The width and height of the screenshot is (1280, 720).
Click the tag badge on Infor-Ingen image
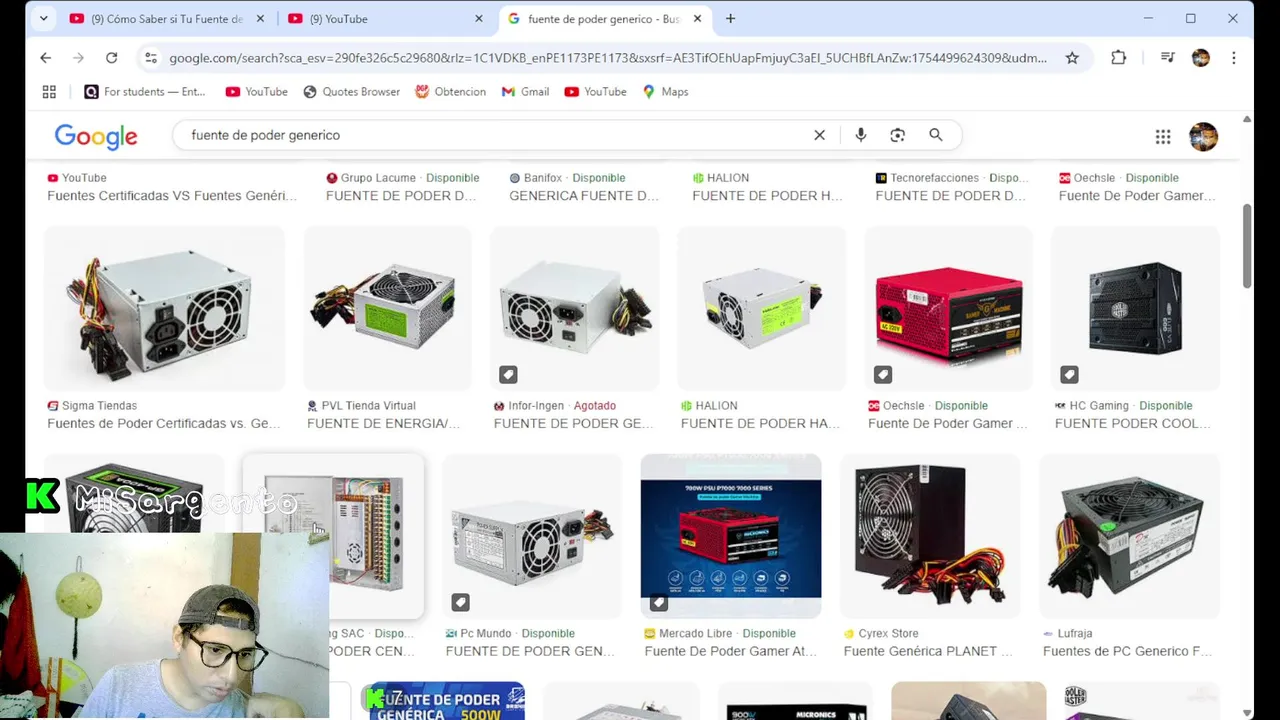(x=508, y=375)
